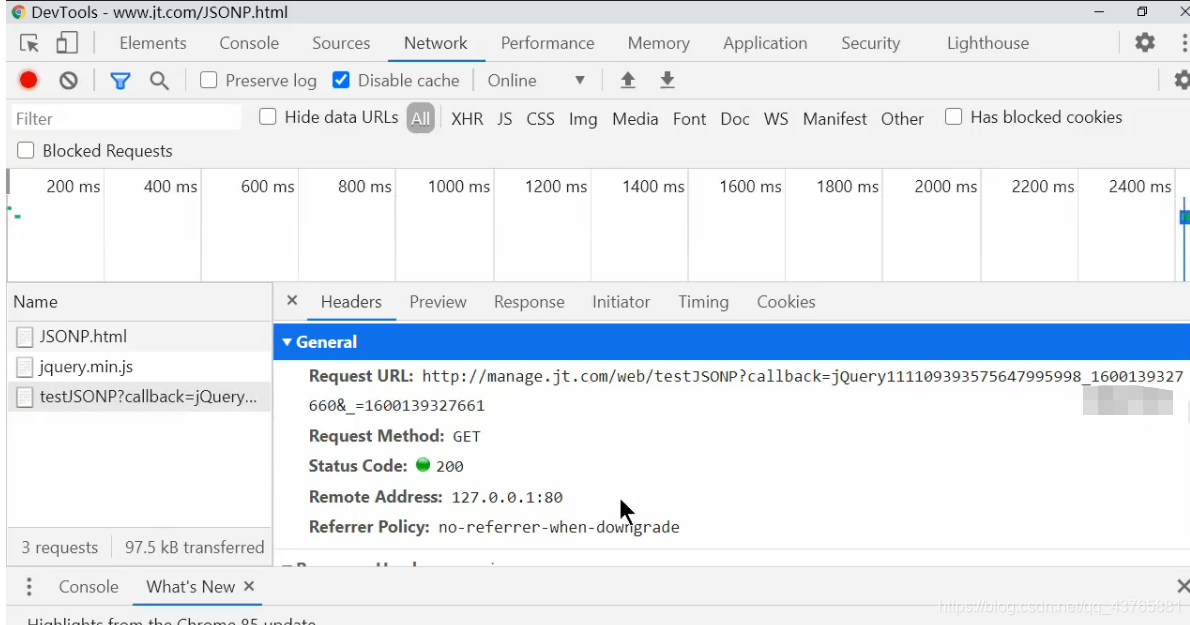
Task: Filter requests by Manifest
Action: (835, 119)
